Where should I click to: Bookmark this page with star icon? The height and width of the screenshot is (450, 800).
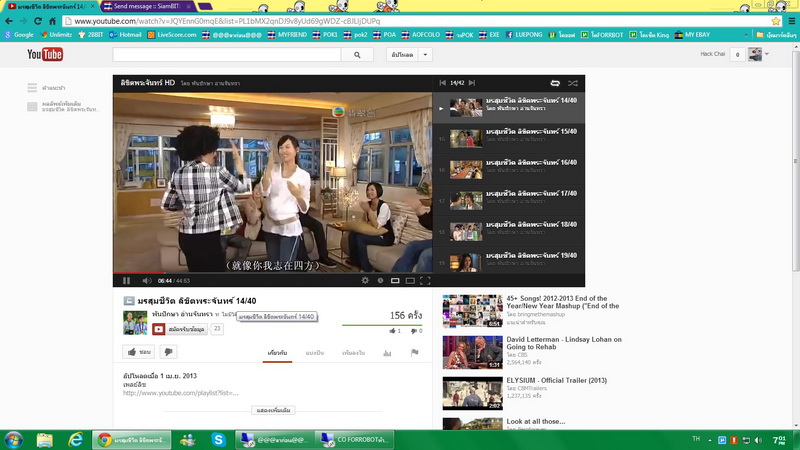click(776, 21)
